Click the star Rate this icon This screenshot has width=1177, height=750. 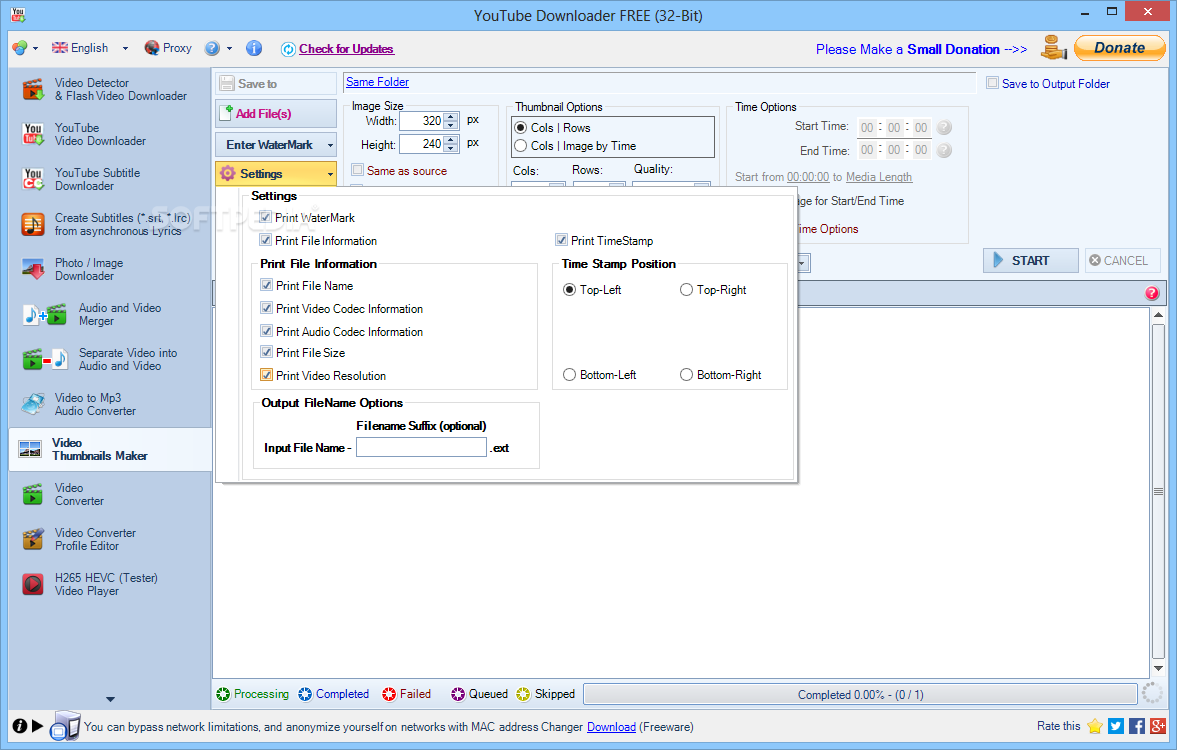tap(1094, 726)
